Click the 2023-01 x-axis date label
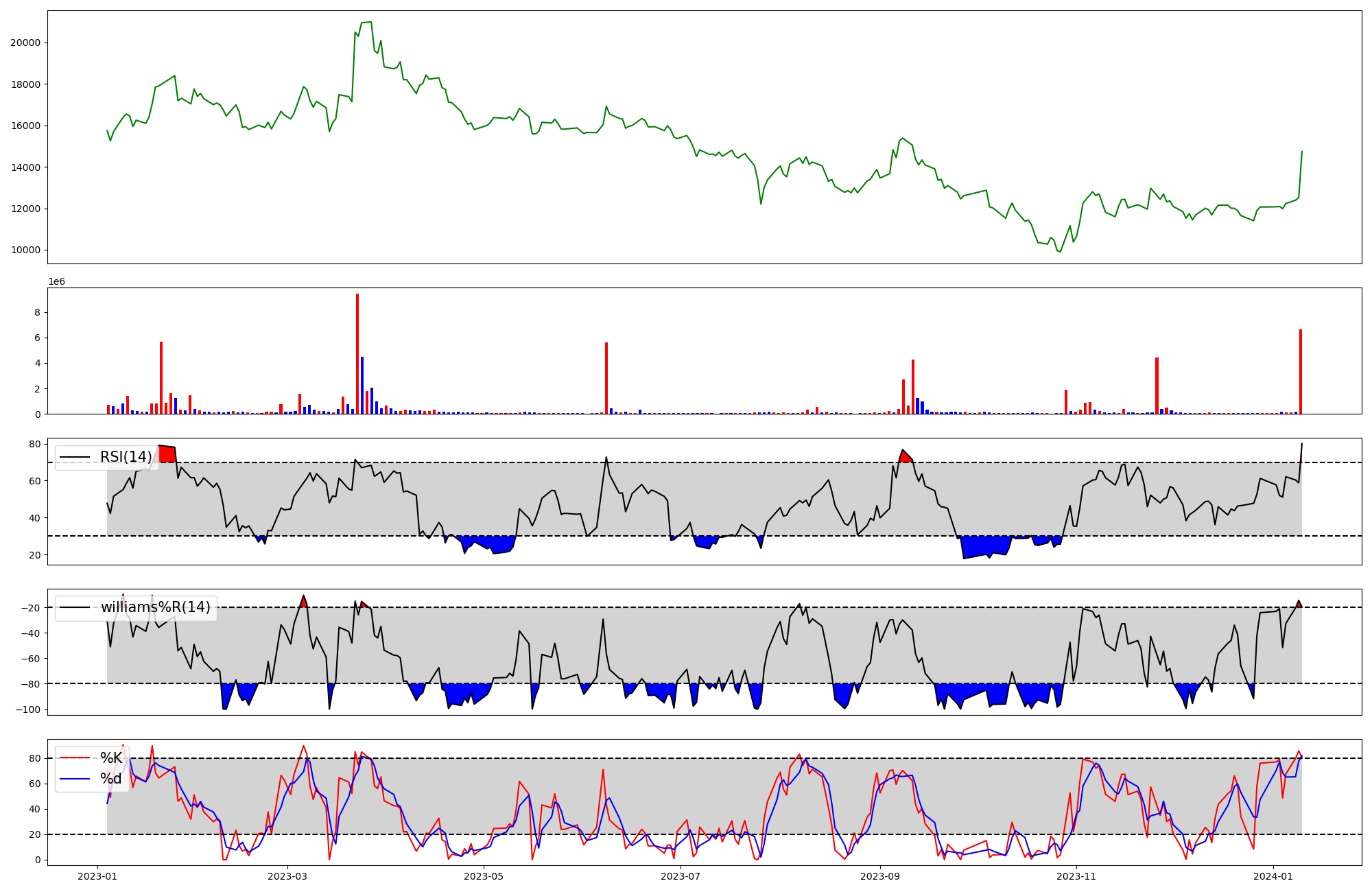 97,876
